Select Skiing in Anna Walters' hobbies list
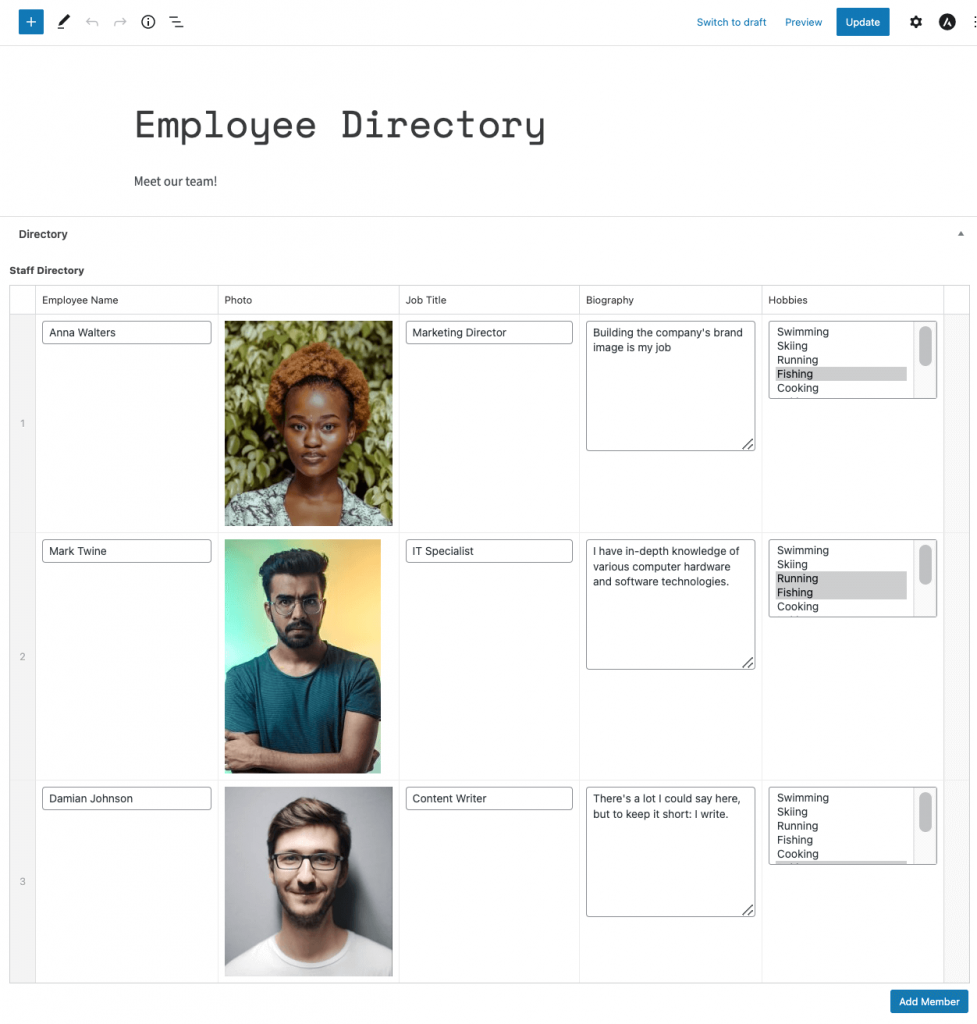The height and width of the screenshot is (1024, 977). [x=841, y=346]
